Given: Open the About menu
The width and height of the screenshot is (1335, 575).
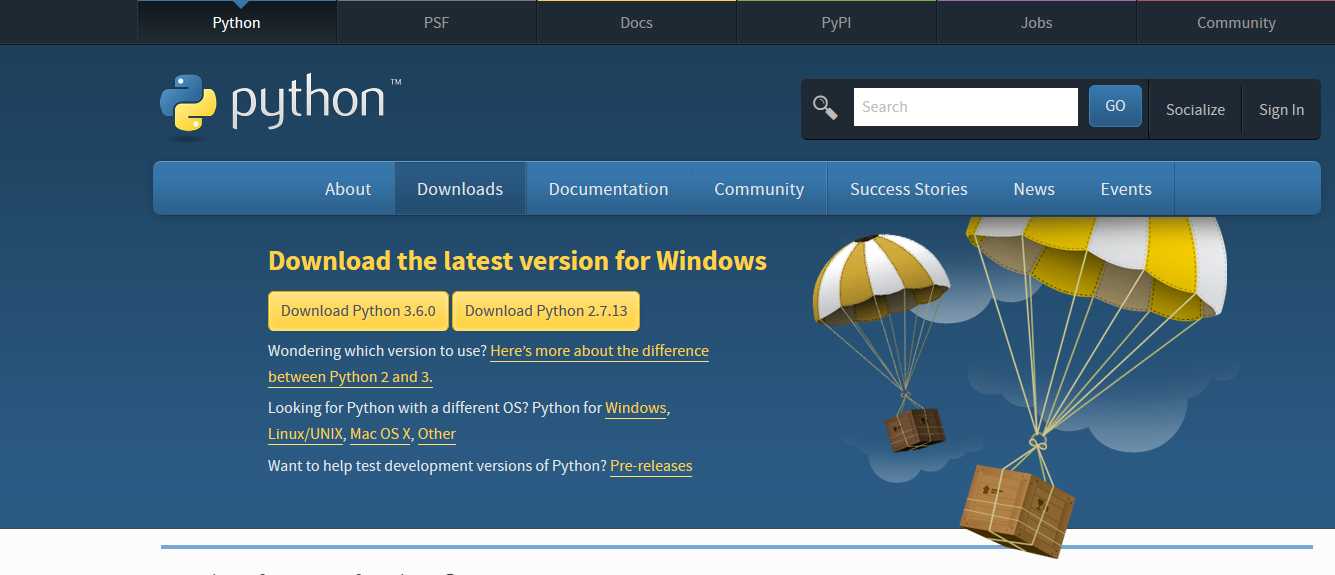Looking at the screenshot, I should click(x=348, y=189).
